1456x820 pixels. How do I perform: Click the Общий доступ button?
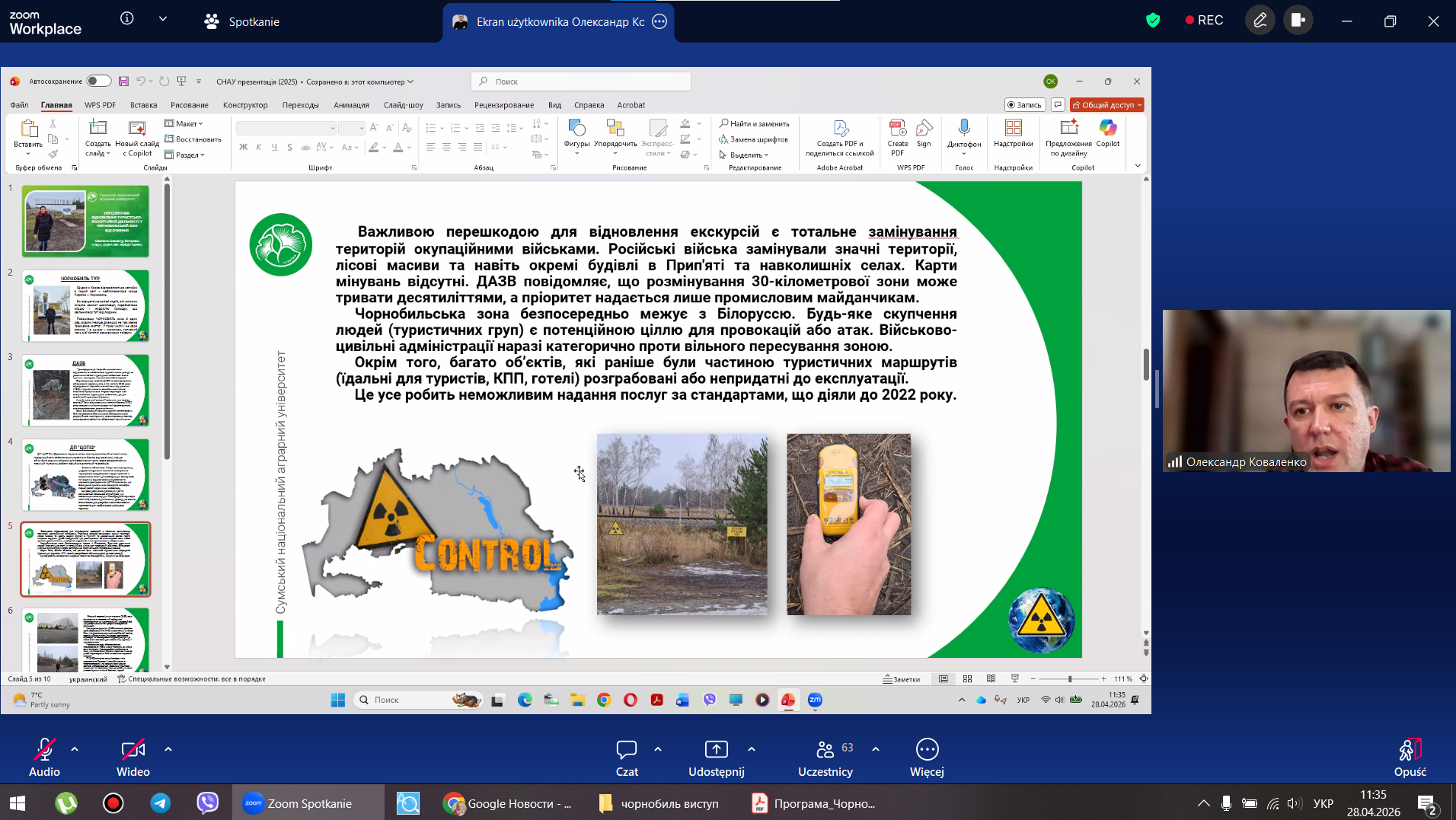pos(1106,105)
